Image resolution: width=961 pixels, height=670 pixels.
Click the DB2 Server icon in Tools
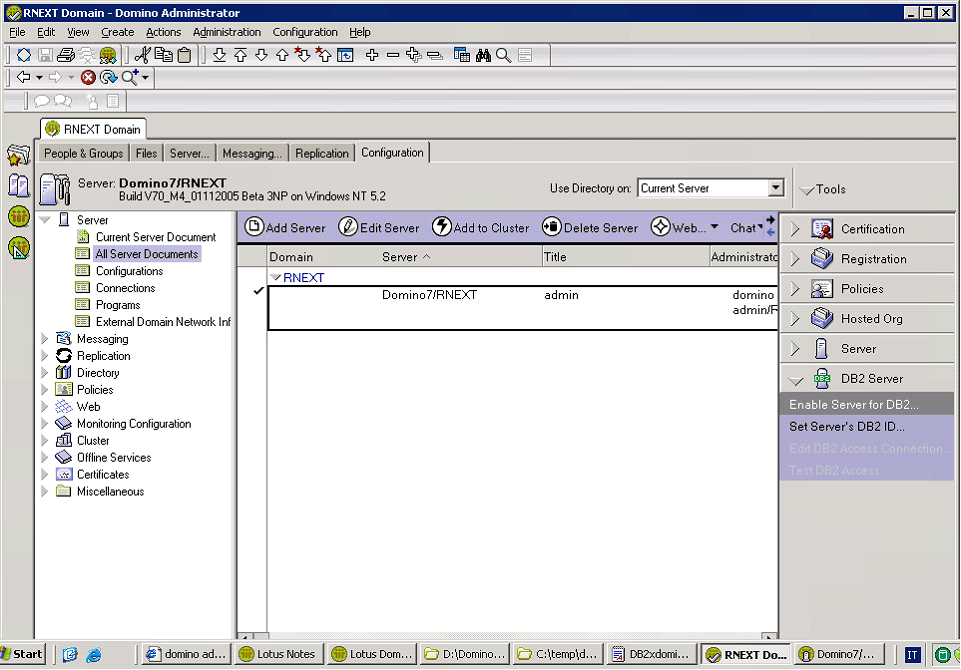[x=822, y=379]
